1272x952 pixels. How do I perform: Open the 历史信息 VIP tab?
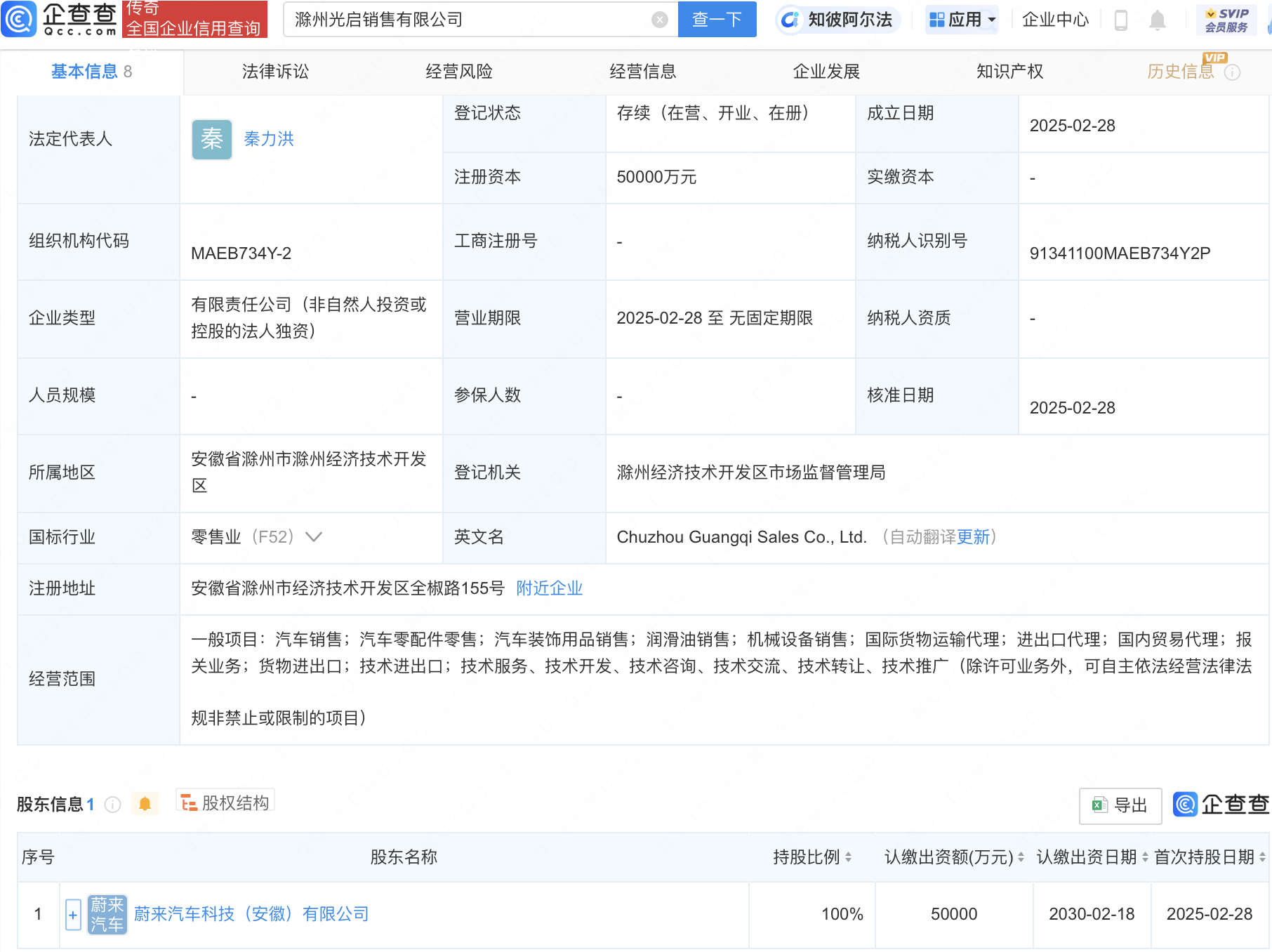tap(1181, 72)
